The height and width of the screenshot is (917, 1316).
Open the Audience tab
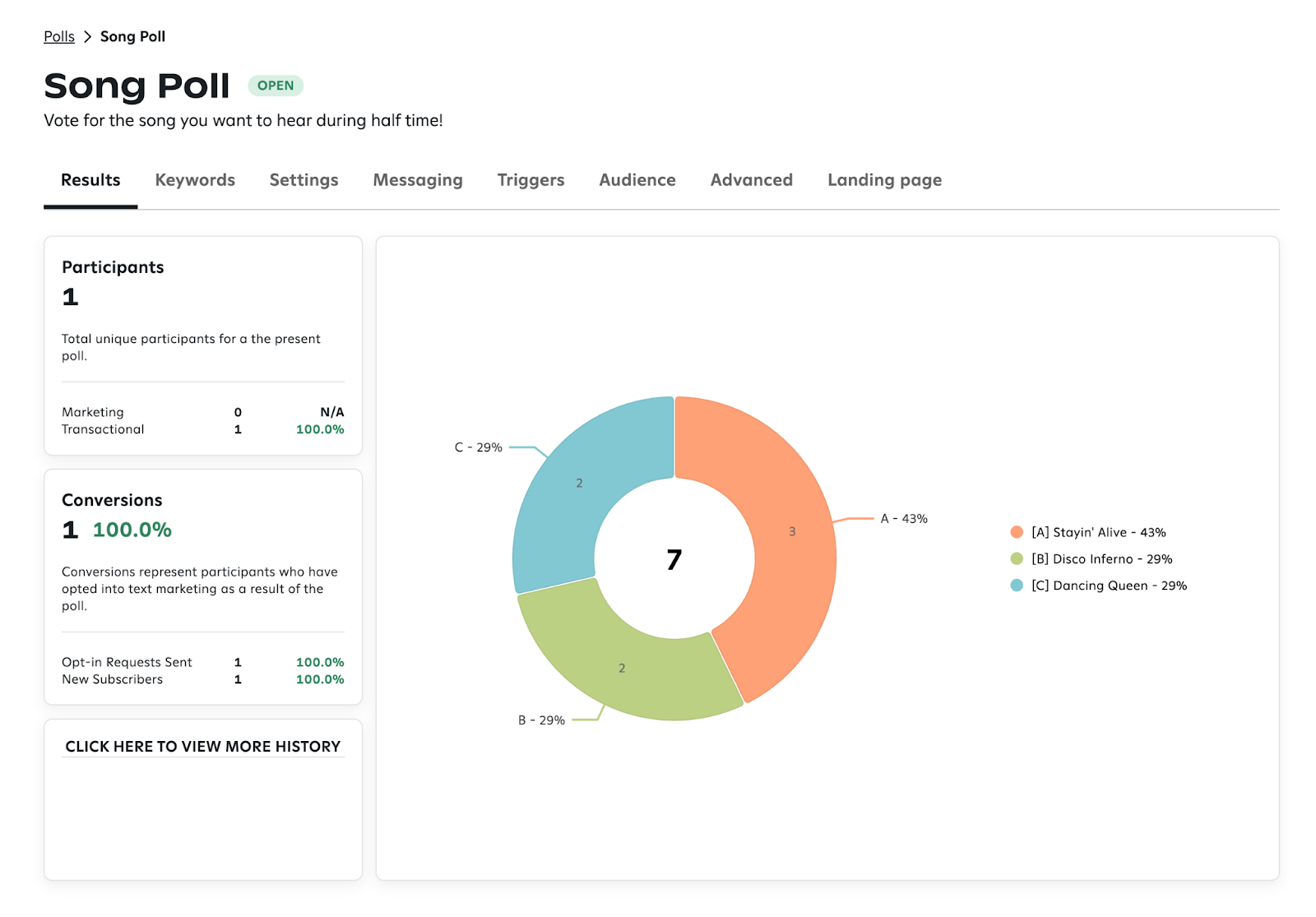coord(637,180)
